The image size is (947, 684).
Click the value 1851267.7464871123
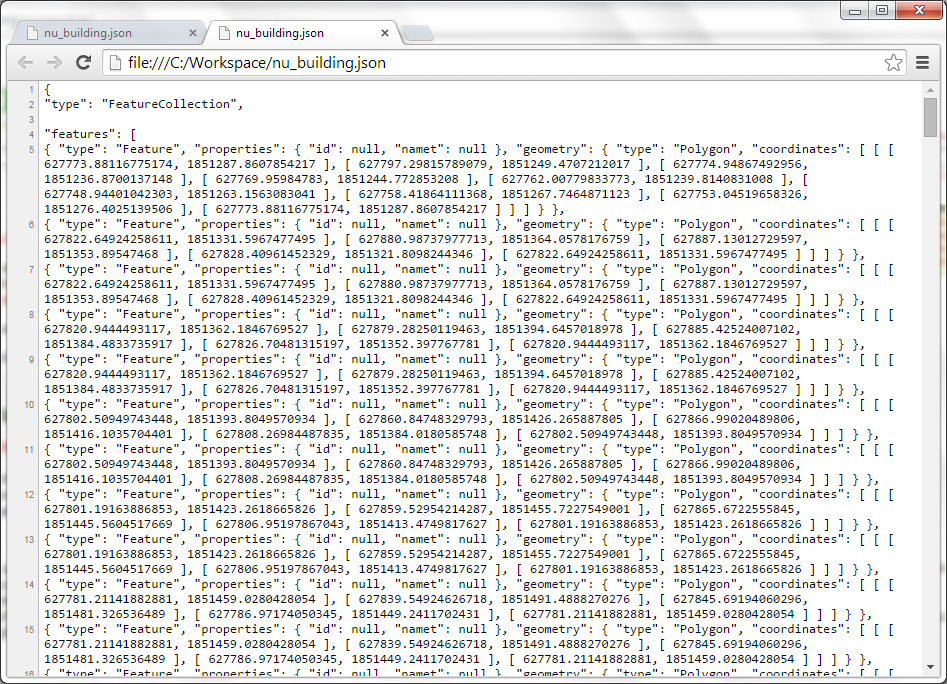click(565, 194)
